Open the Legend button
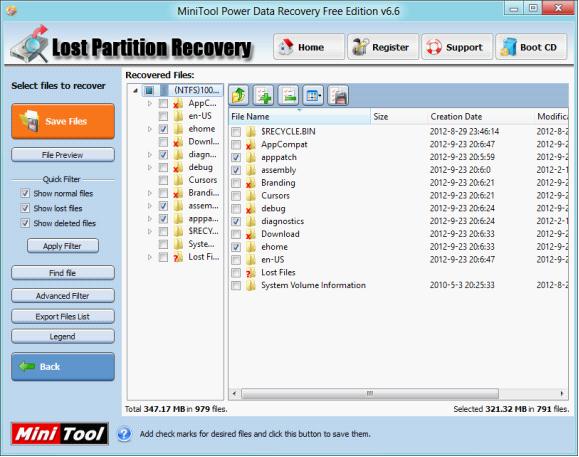 (63, 337)
